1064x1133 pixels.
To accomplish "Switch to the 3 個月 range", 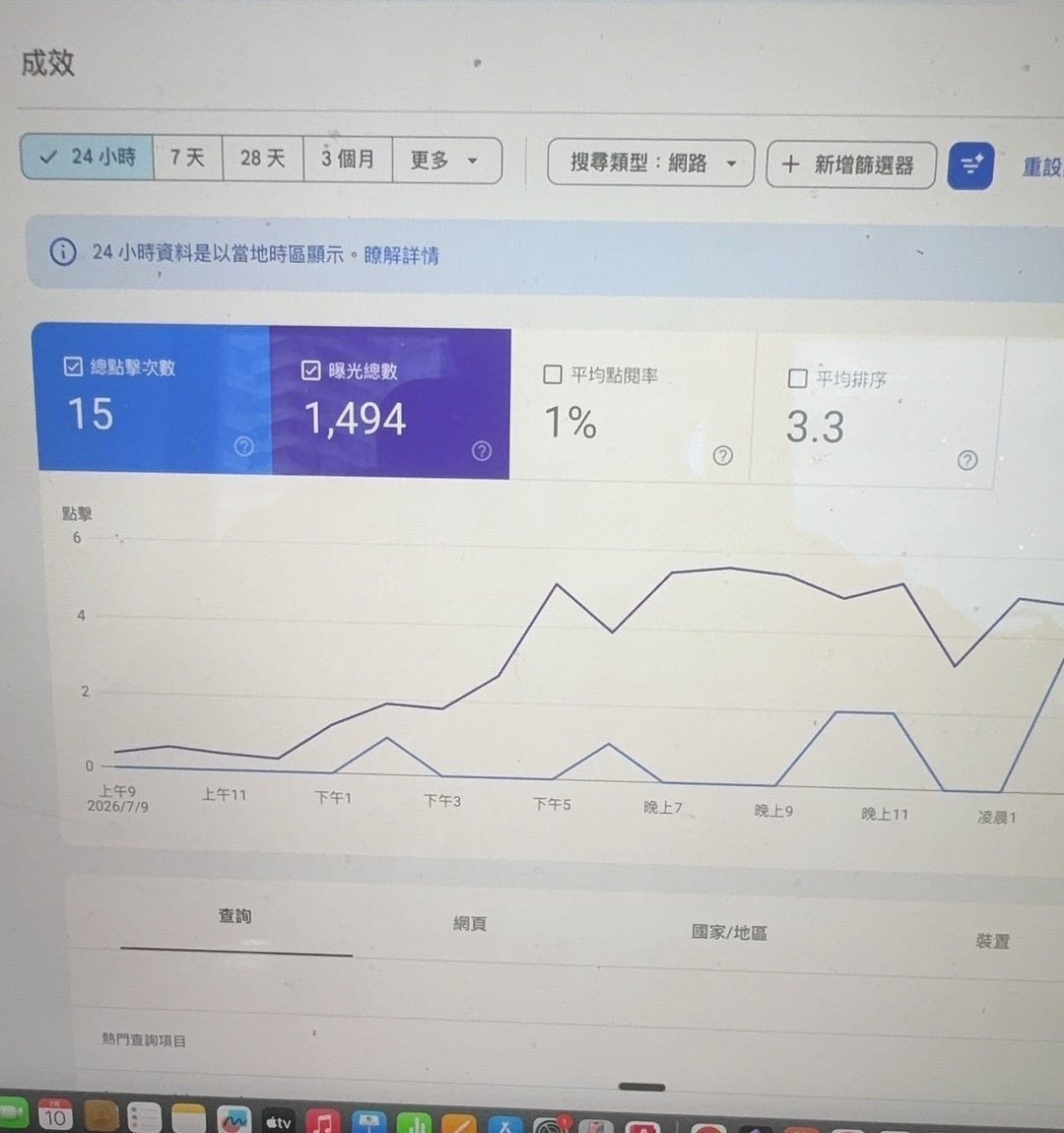I will (348, 159).
